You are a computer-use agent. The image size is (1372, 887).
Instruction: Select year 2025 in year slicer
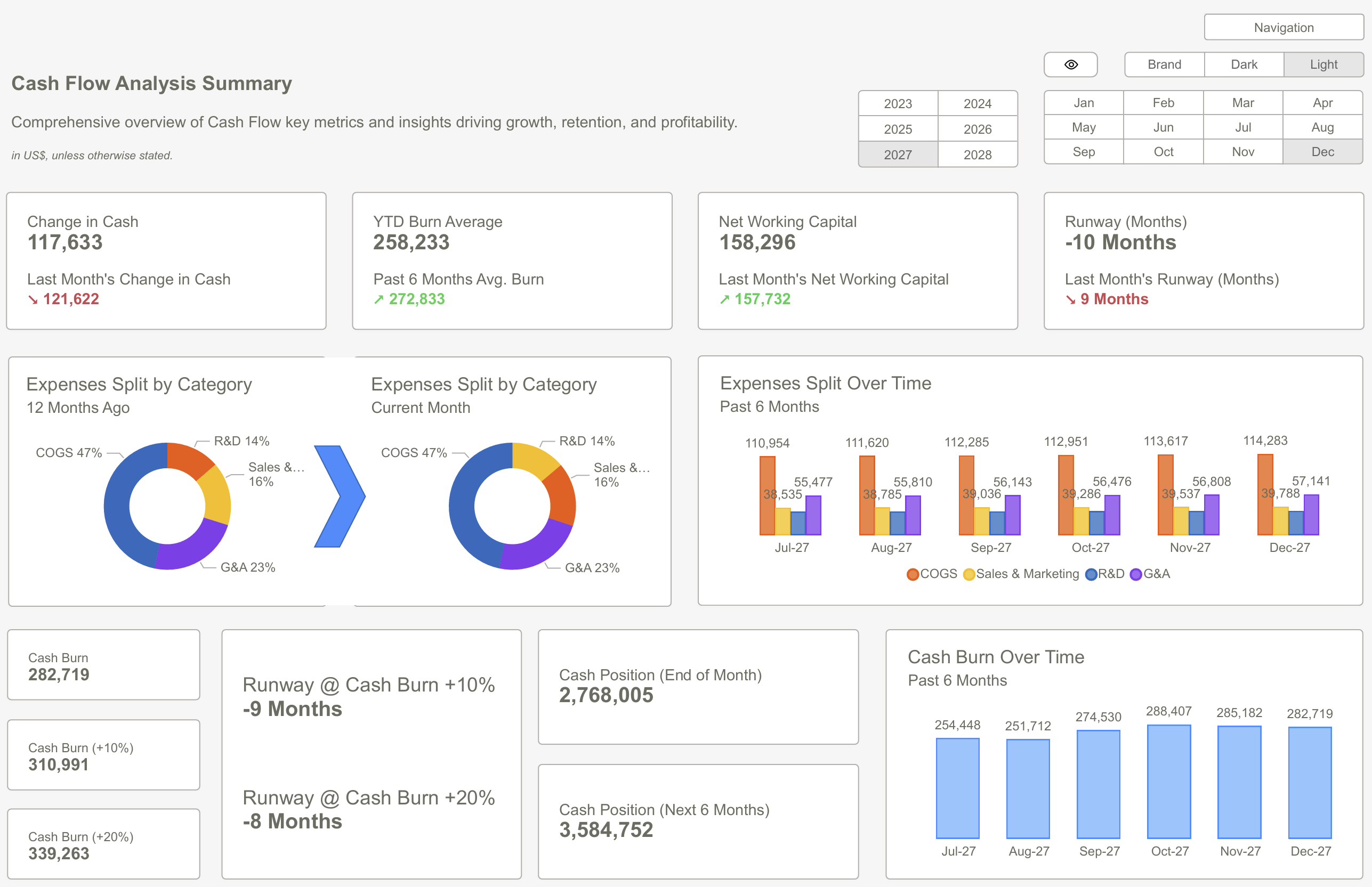coord(898,129)
